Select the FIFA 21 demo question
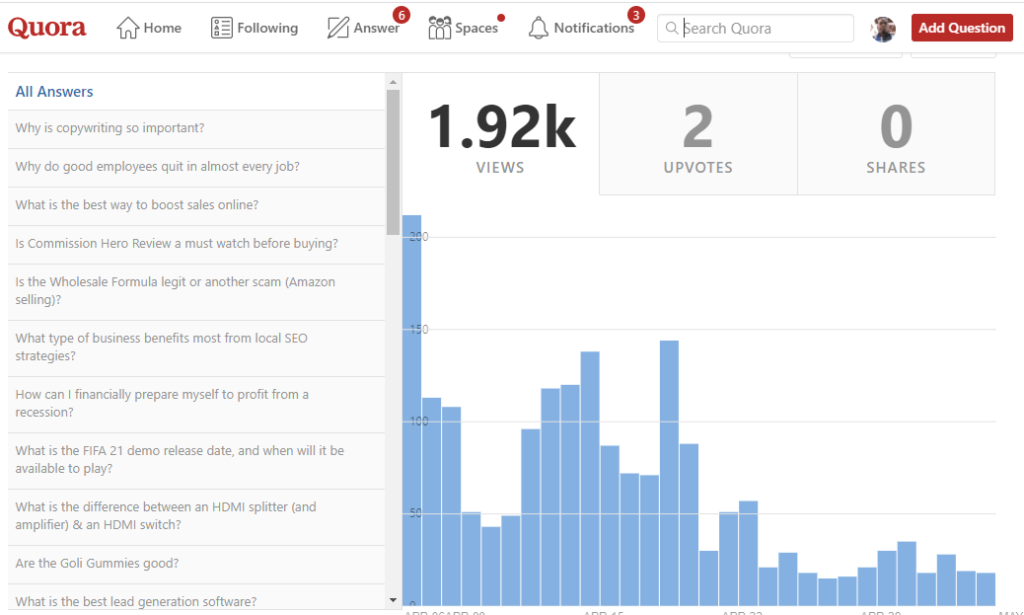The width and height of the screenshot is (1024, 615). [x=196, y=460]
